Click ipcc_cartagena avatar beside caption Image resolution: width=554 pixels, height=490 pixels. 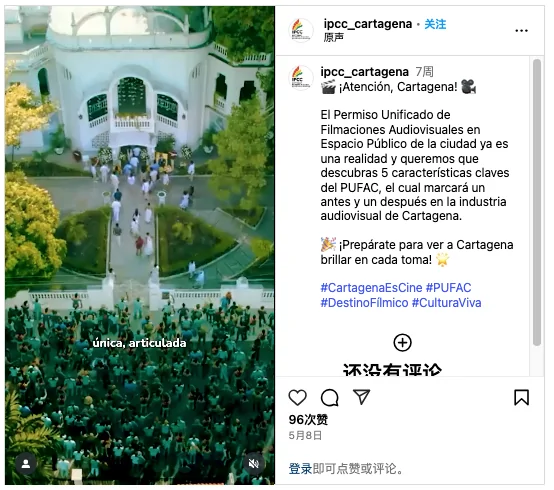pyautogui.click(x=301, y=78)
